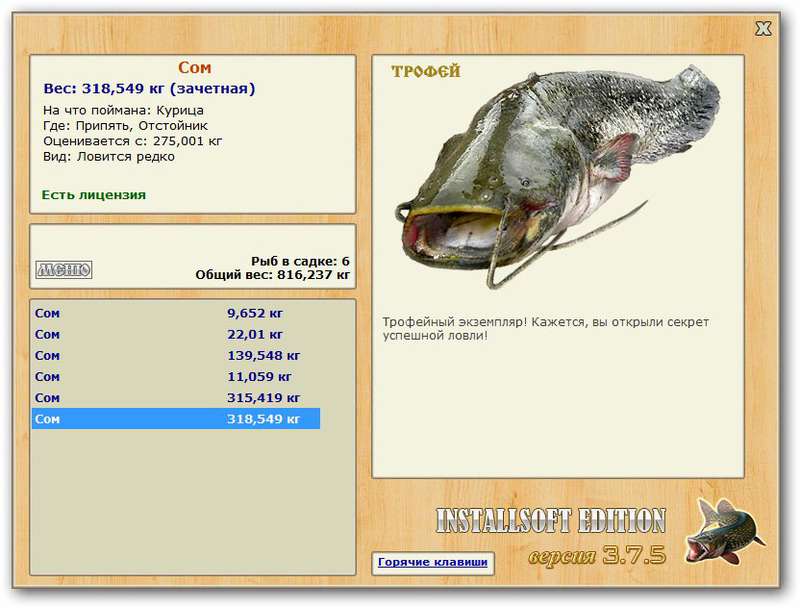Screen dimensions: 800x608
Task: Pick the Сом 139,548 кг fish
Action: tap(175, 355)
